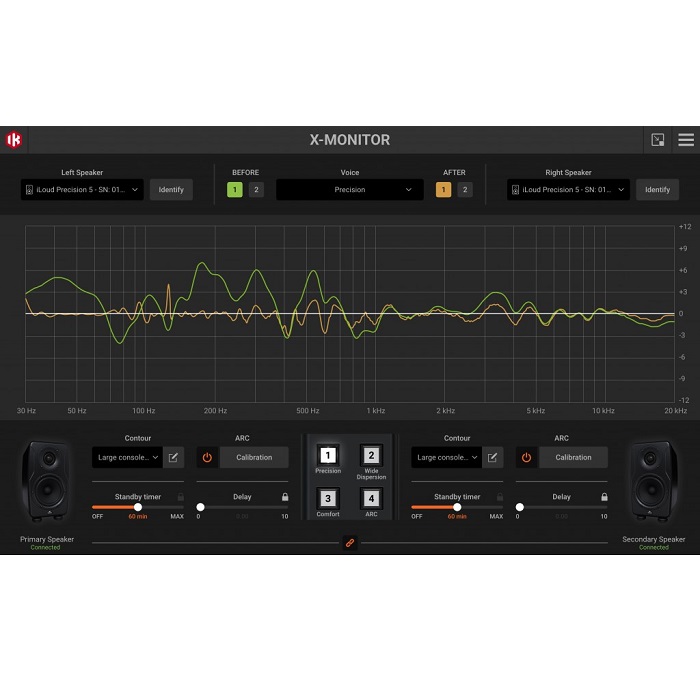Click the IK Multimedia logo icon
700x700 pixels.
(x=14, y=140)
